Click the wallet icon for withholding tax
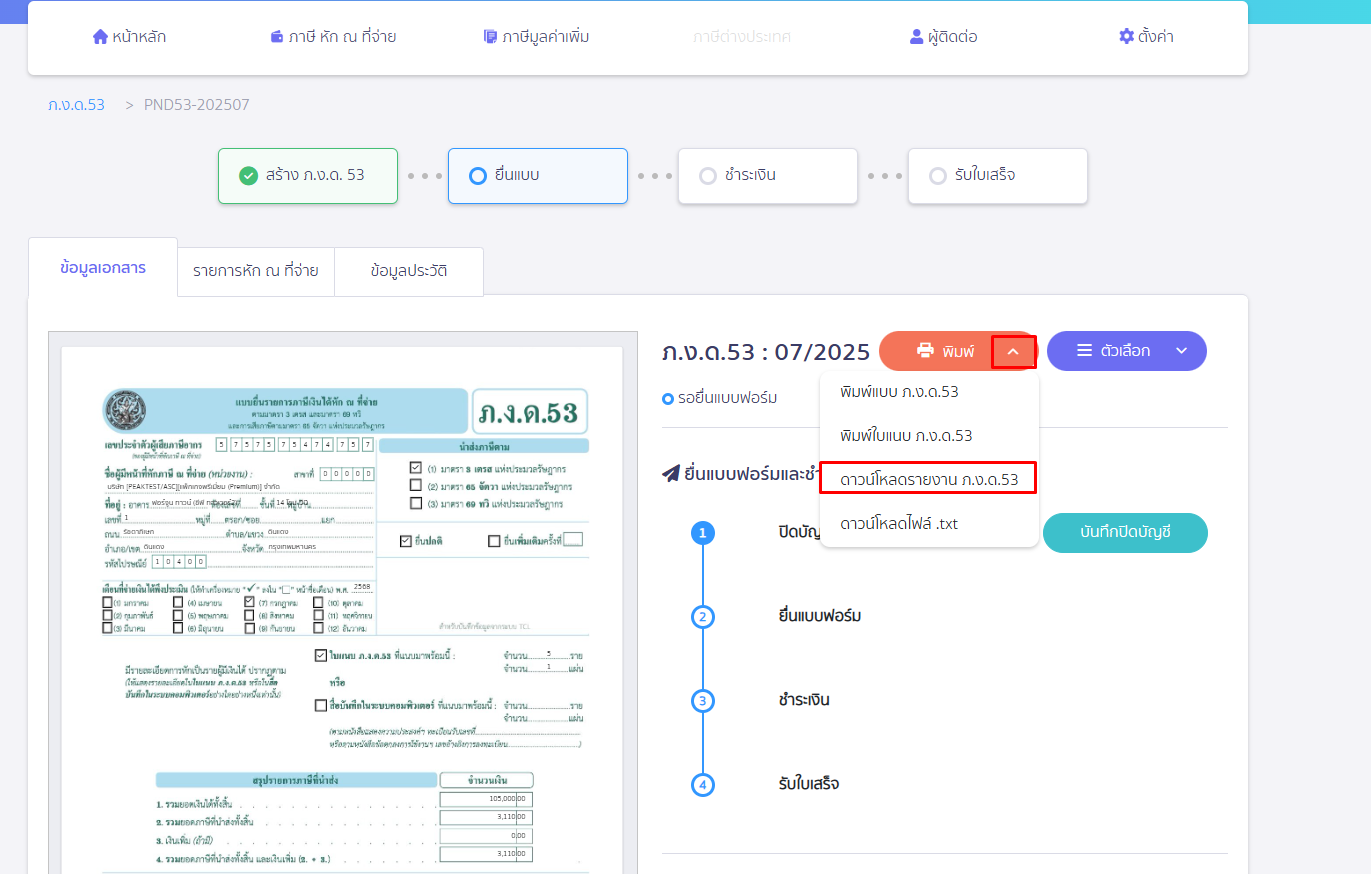The image size is (1371, 874). tap(277, 37)
